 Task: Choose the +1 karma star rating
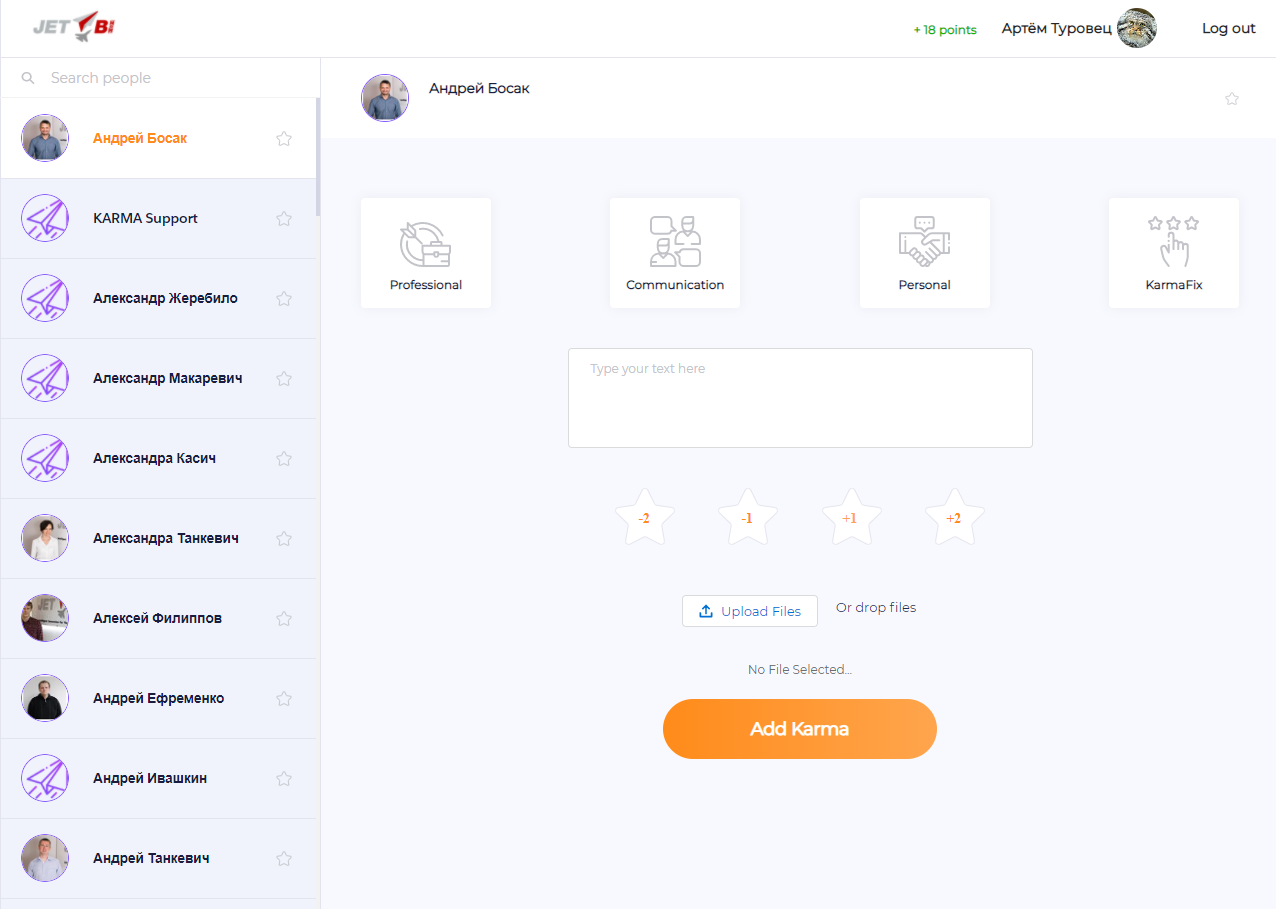pyautogui.click(x=851, y=518)
